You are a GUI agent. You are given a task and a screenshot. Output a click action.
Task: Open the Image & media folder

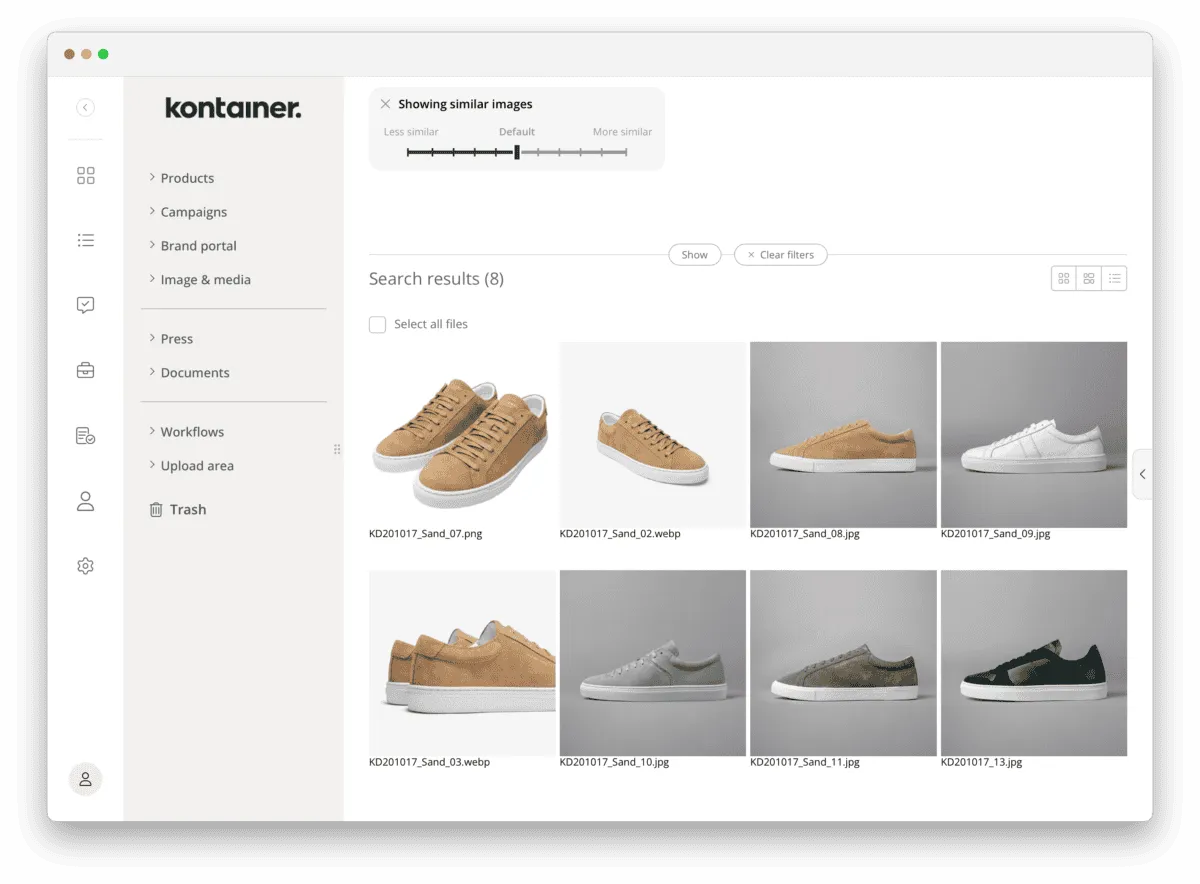(206, 280)
